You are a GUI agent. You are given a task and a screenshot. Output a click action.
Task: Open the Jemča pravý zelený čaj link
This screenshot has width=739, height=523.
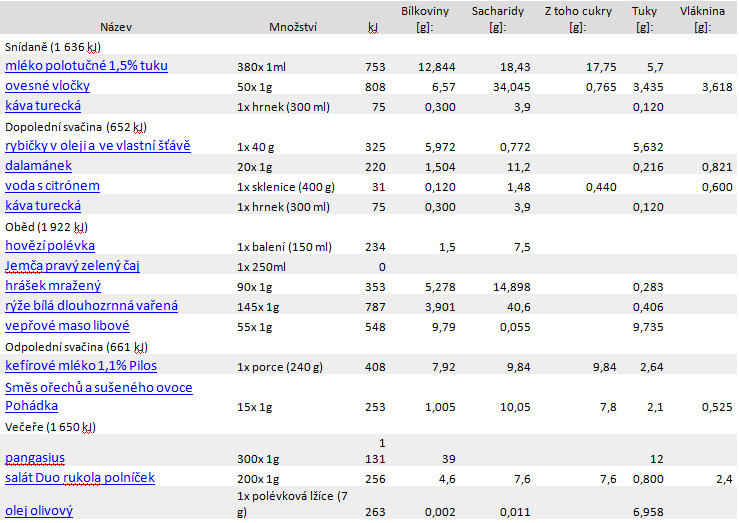click(x=72, y=266)
